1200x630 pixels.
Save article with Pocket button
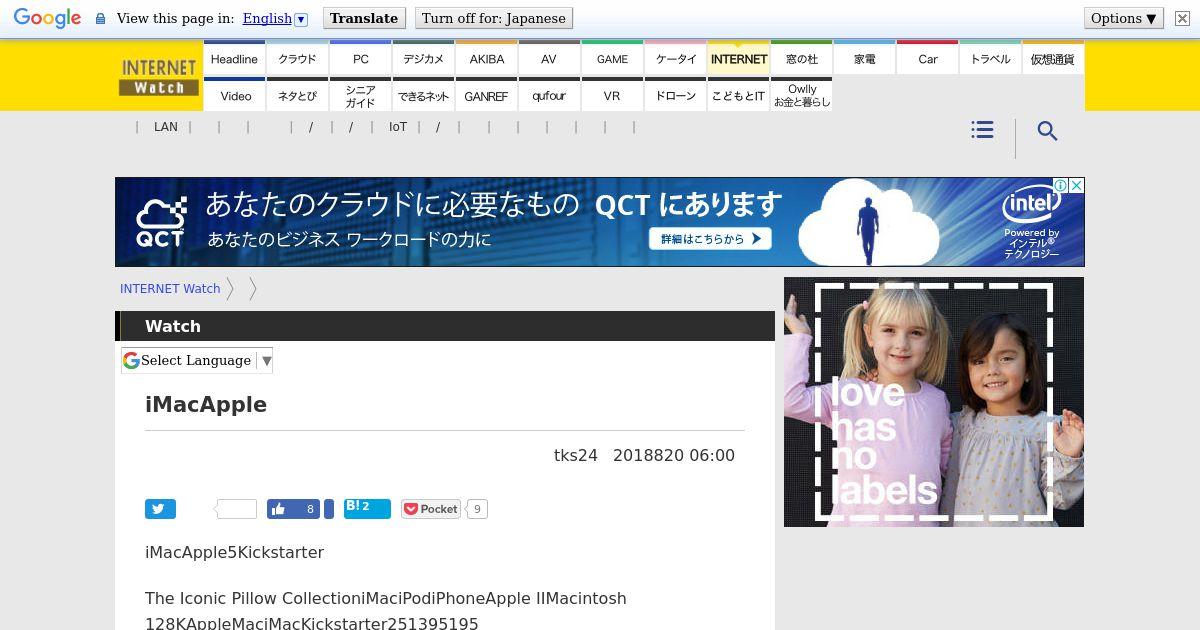[431, 509]
